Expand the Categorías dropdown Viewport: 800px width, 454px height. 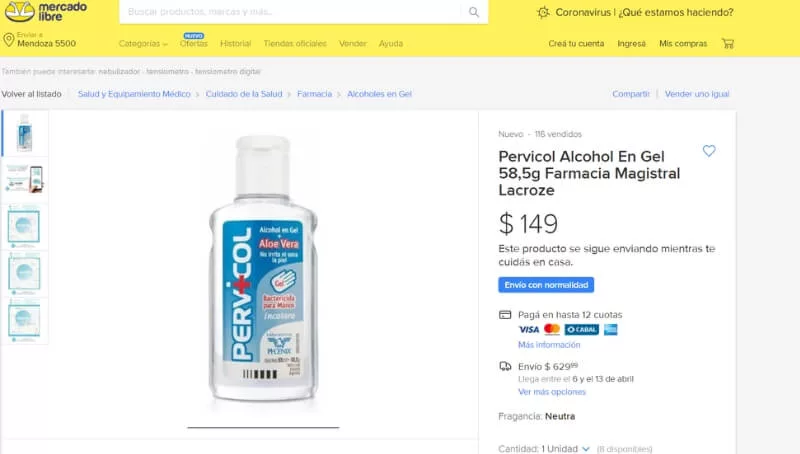click(143, 44)
